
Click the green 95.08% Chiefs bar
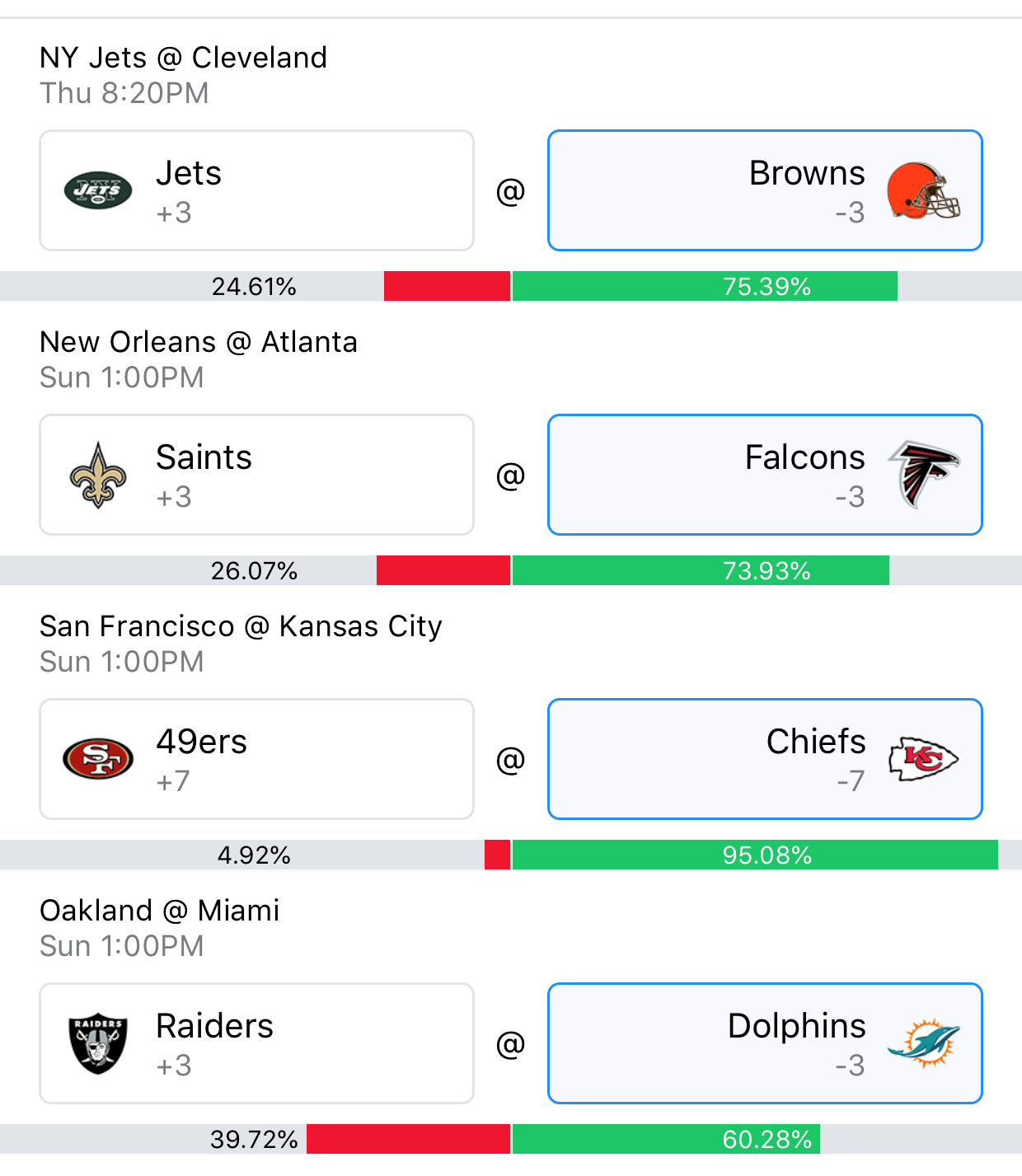tap(755, 855)
